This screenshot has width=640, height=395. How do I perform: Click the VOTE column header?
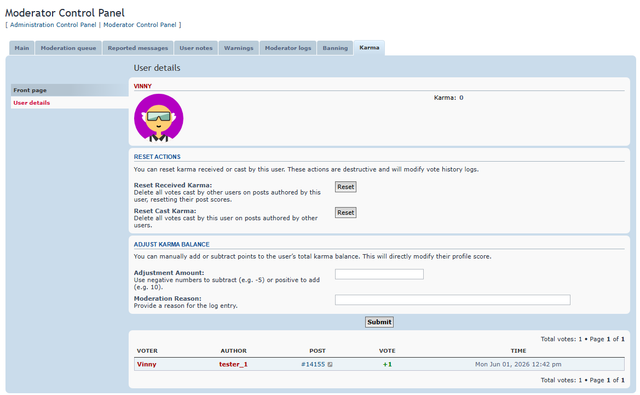pyautogui.click(x=387, y=351)
